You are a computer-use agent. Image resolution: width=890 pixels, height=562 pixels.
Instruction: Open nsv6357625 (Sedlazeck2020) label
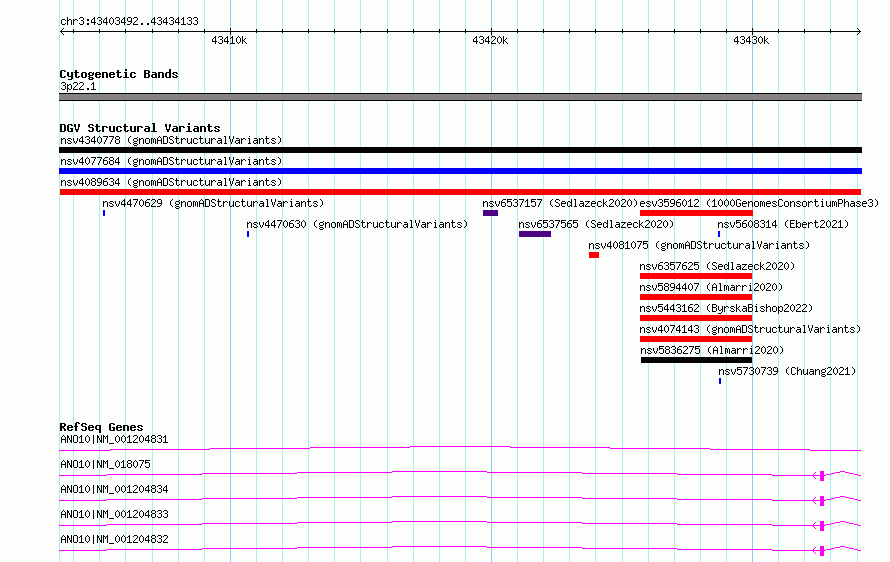click(717, 266)
